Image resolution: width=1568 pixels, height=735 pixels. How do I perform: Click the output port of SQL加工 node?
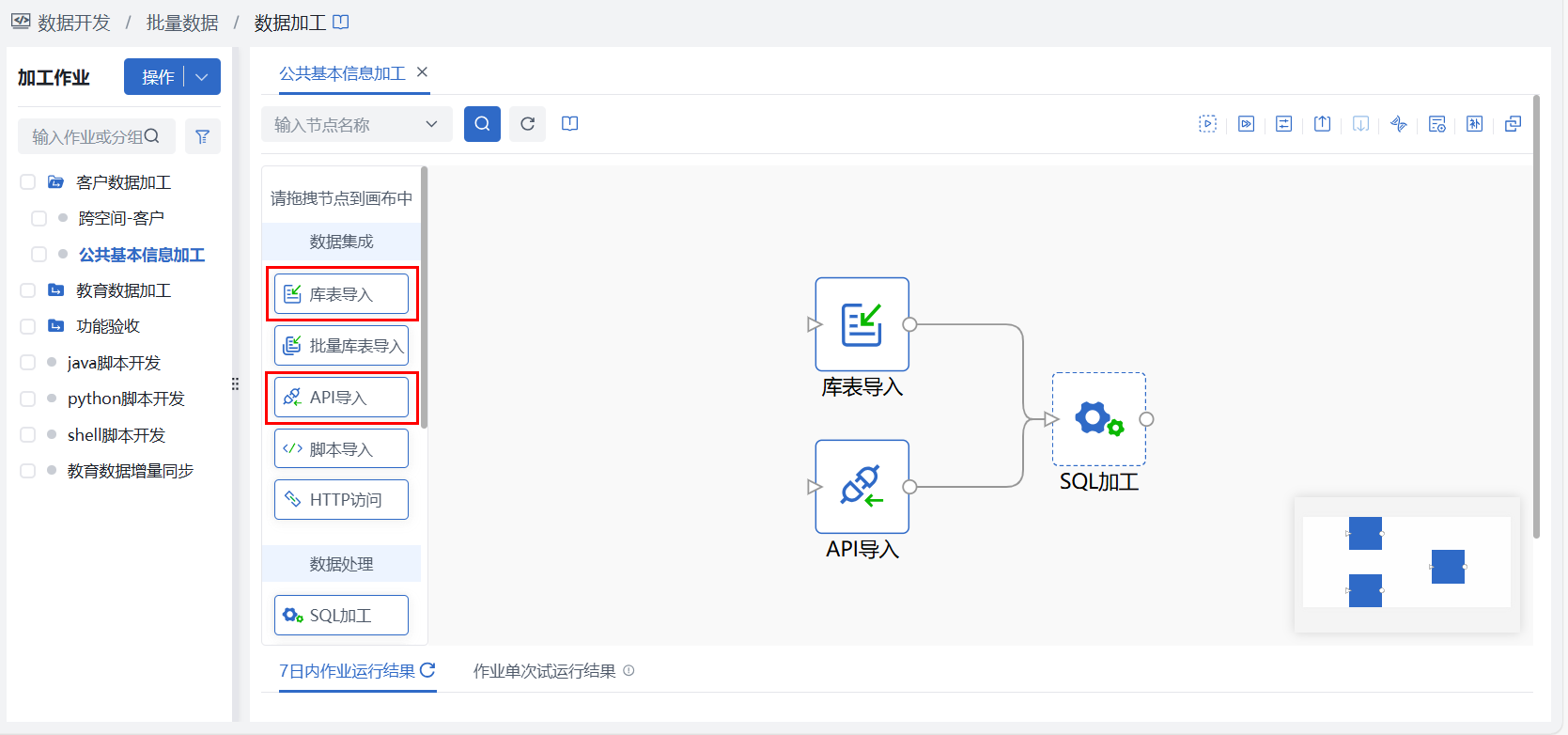[1146, 419]
